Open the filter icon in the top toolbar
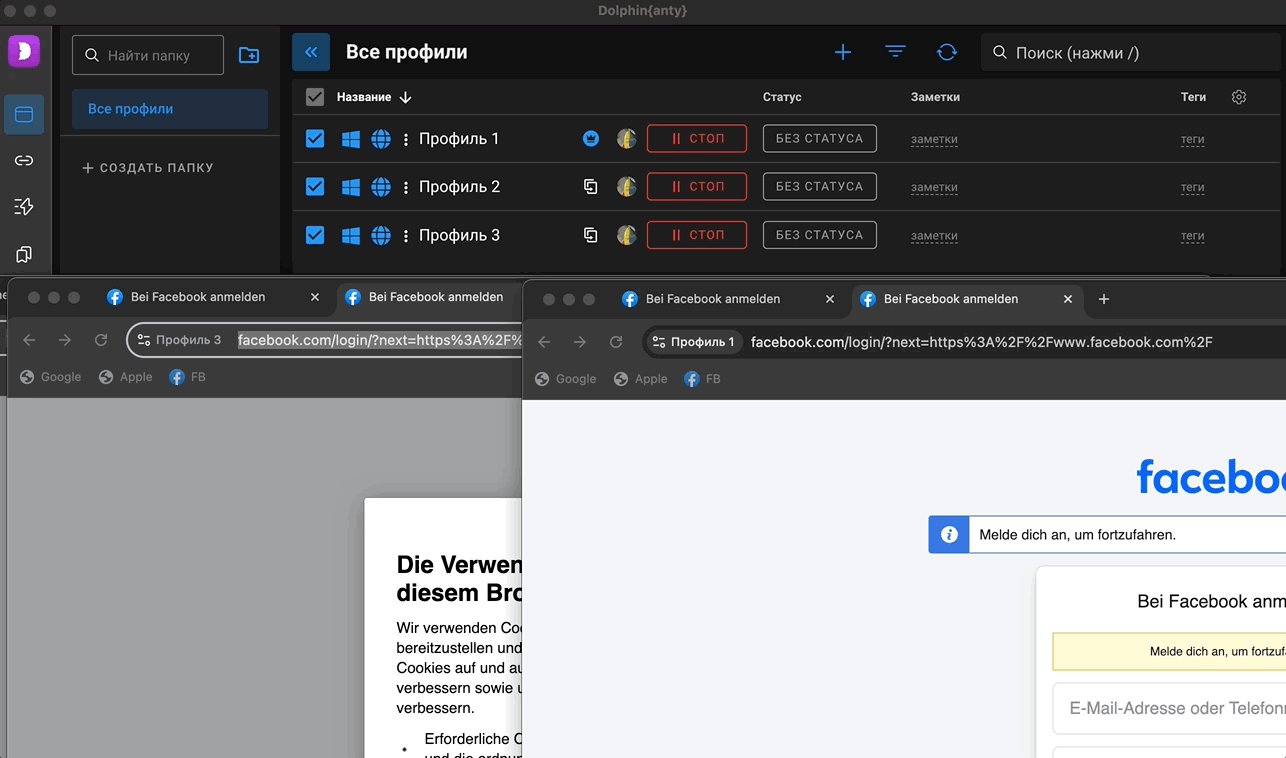This screenshot has height=758, width=1286. click(895, 52)
